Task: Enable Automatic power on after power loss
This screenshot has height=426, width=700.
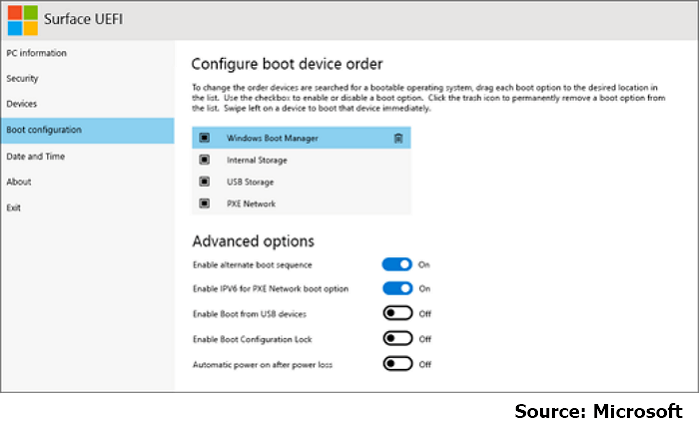Action: (x=397, y=364)
